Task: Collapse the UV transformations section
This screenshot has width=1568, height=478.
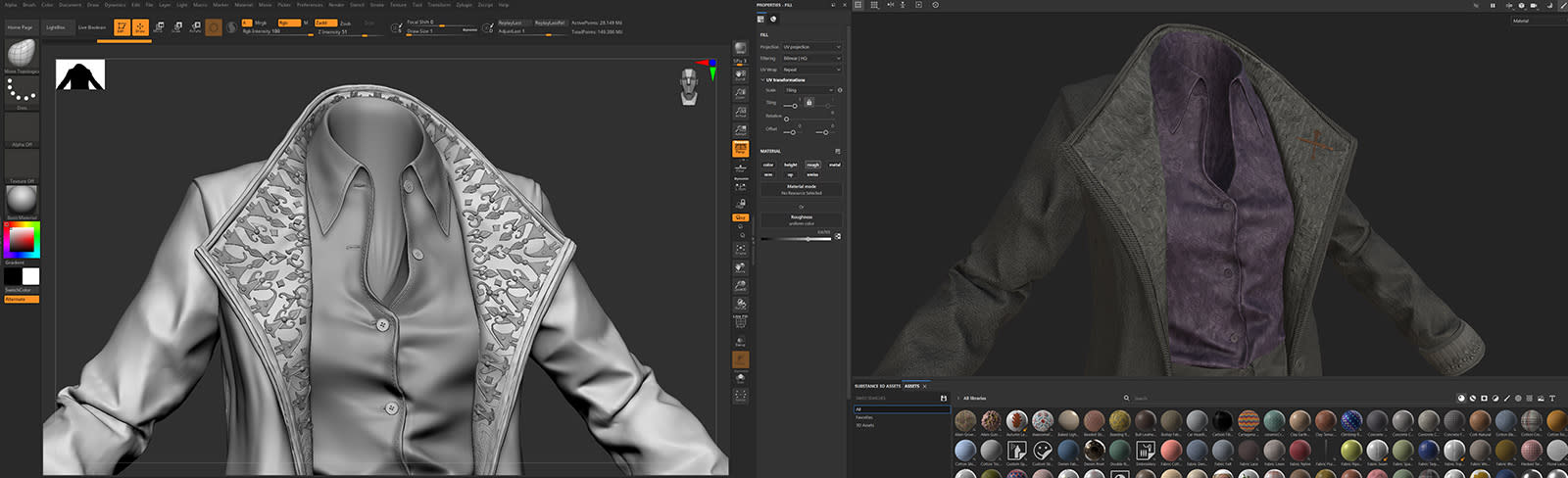Action: click(x=762, y=80)
